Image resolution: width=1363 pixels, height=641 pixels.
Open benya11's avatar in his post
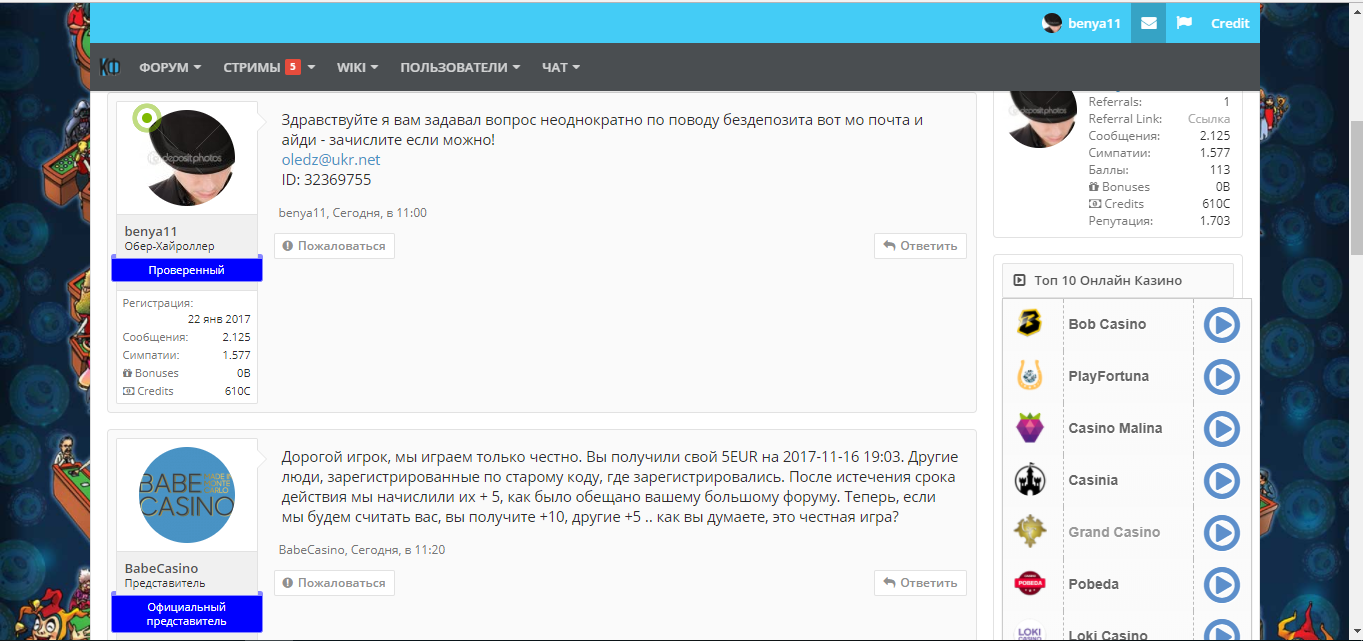click(x=187, y=157)
